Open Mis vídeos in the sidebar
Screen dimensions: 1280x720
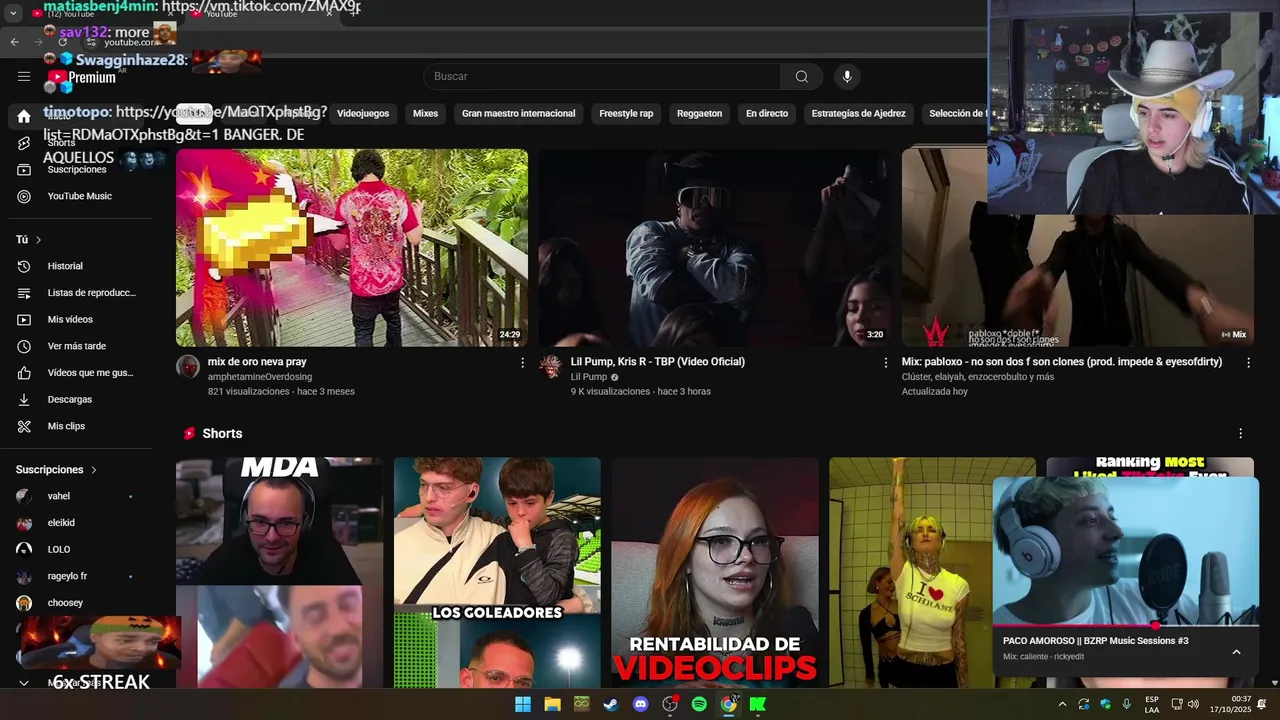70,320
